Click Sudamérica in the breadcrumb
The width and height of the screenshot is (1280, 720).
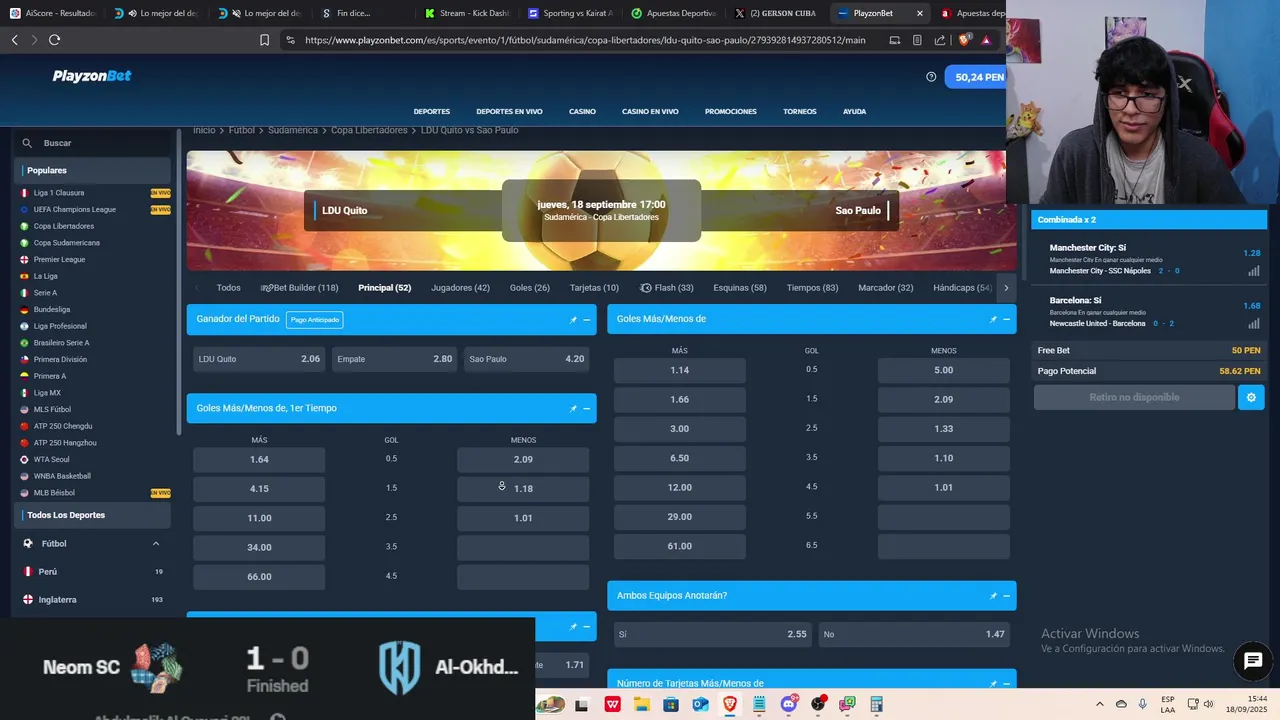[x=293, y=131]
